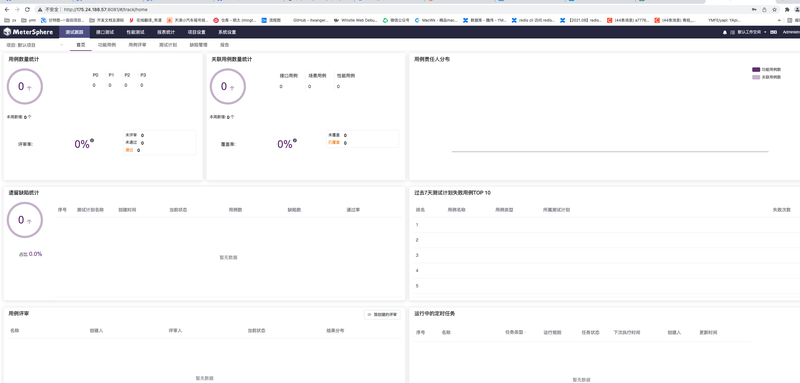Toggle the dark purple 功能用例数 legend swatch
Viewport: 800px width, 383px height.
pyautogui.click(x=756, y=69)
